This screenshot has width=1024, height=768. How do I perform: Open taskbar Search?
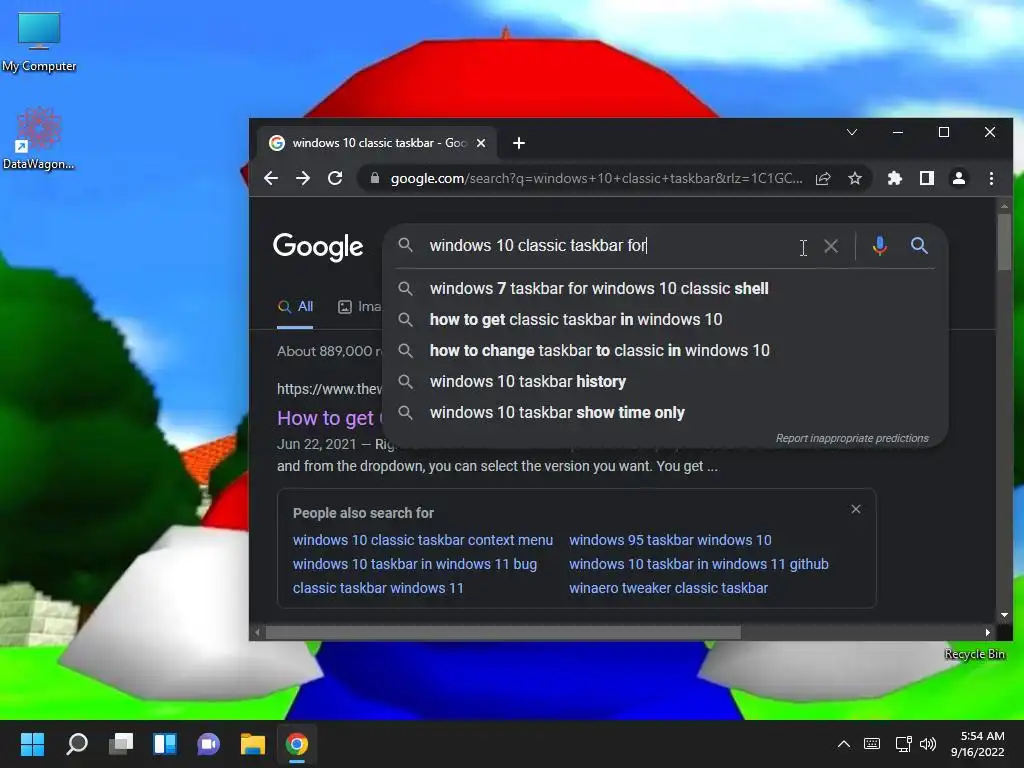coord(77,744)
